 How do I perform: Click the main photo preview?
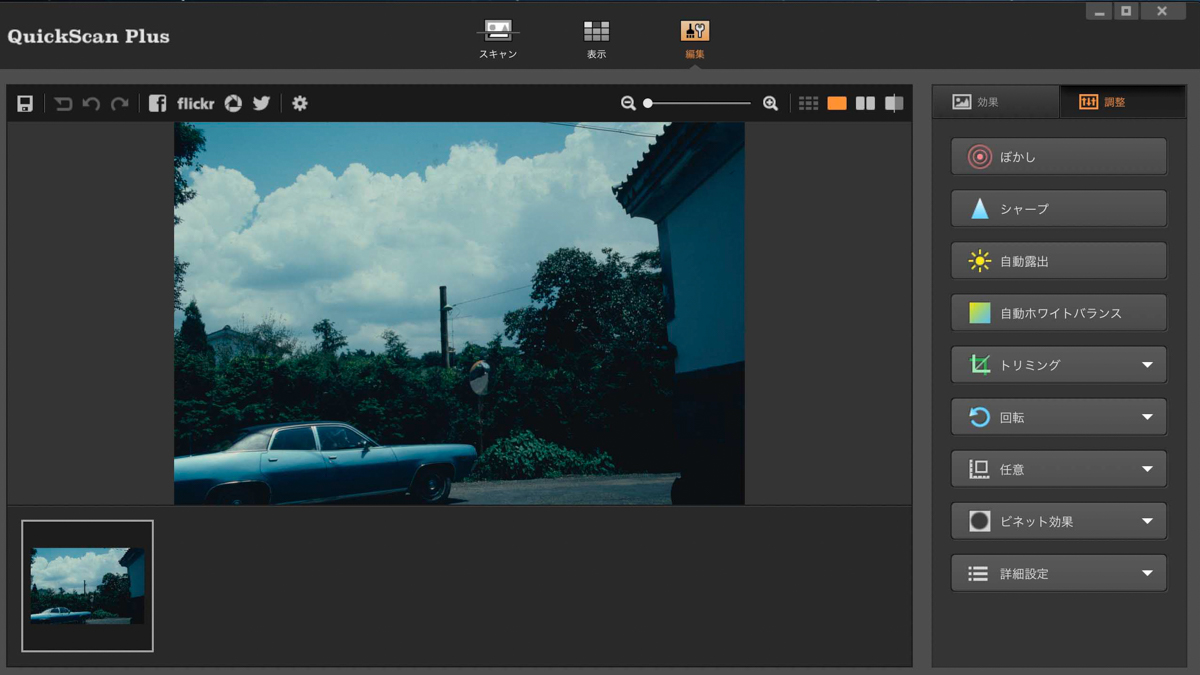(x=459, y=313)
